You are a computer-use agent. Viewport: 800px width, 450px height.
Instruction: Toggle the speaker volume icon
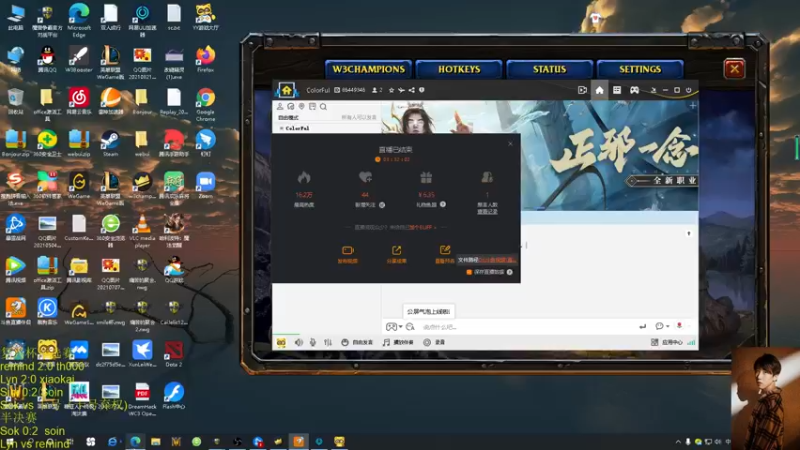tap(298, 342)
